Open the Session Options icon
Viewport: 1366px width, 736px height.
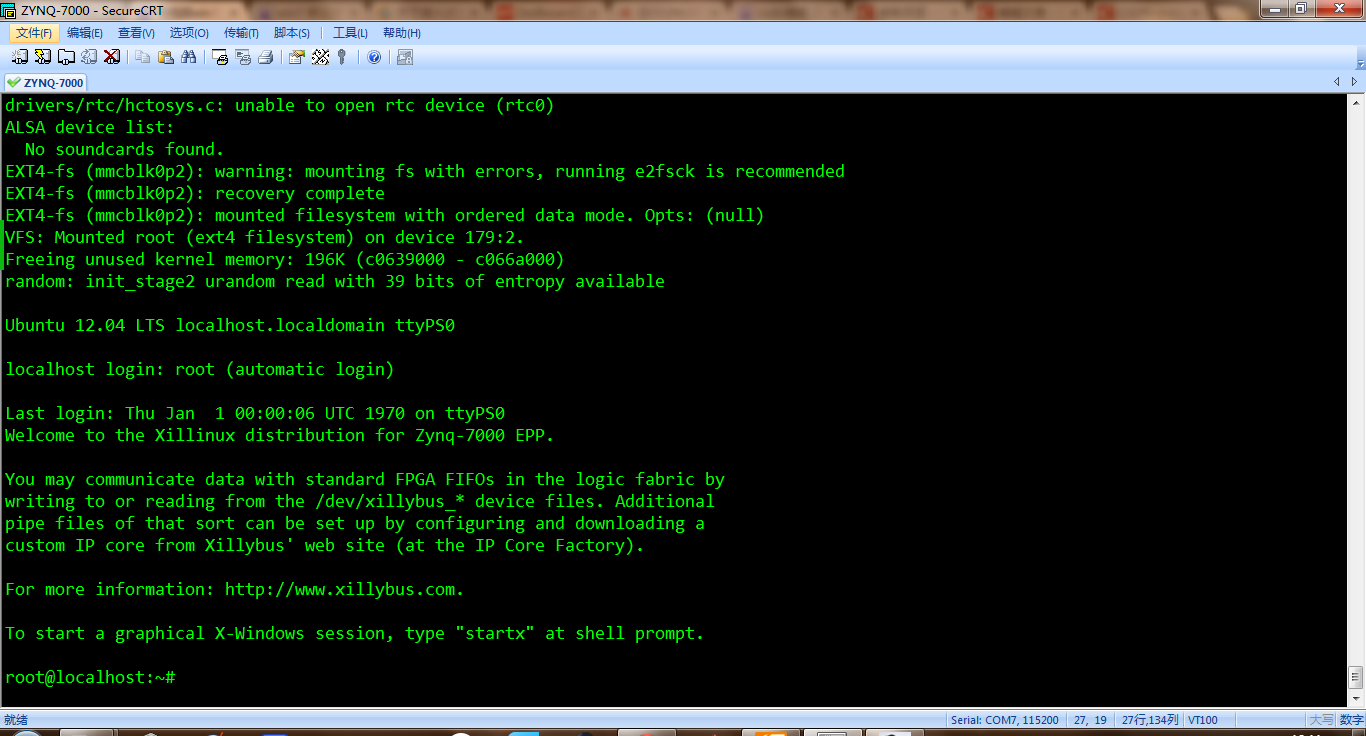point(297,57)
